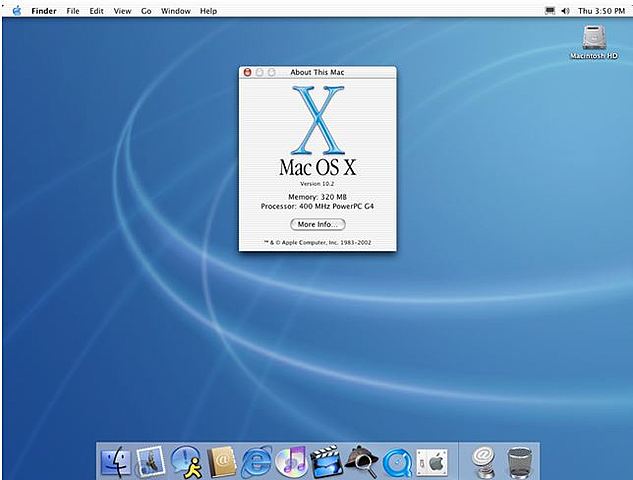Screen dimensions: 633x480
Task: Open the File menu
Action: 73,11
